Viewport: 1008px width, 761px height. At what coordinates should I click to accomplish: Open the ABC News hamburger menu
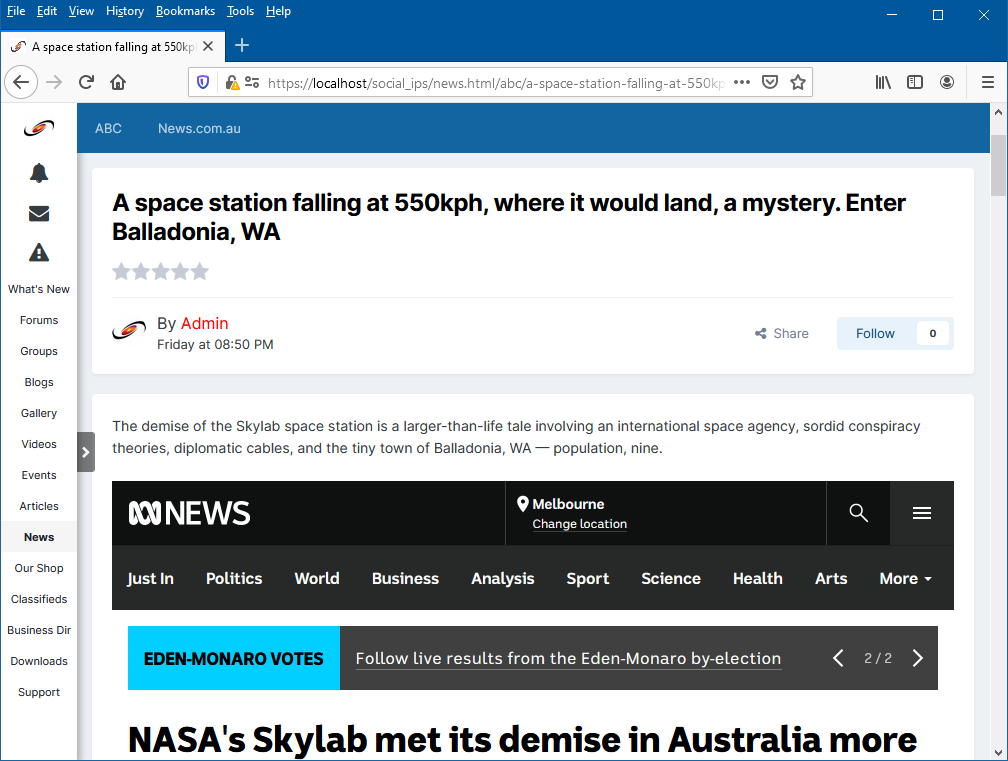(x=922, y=513)
